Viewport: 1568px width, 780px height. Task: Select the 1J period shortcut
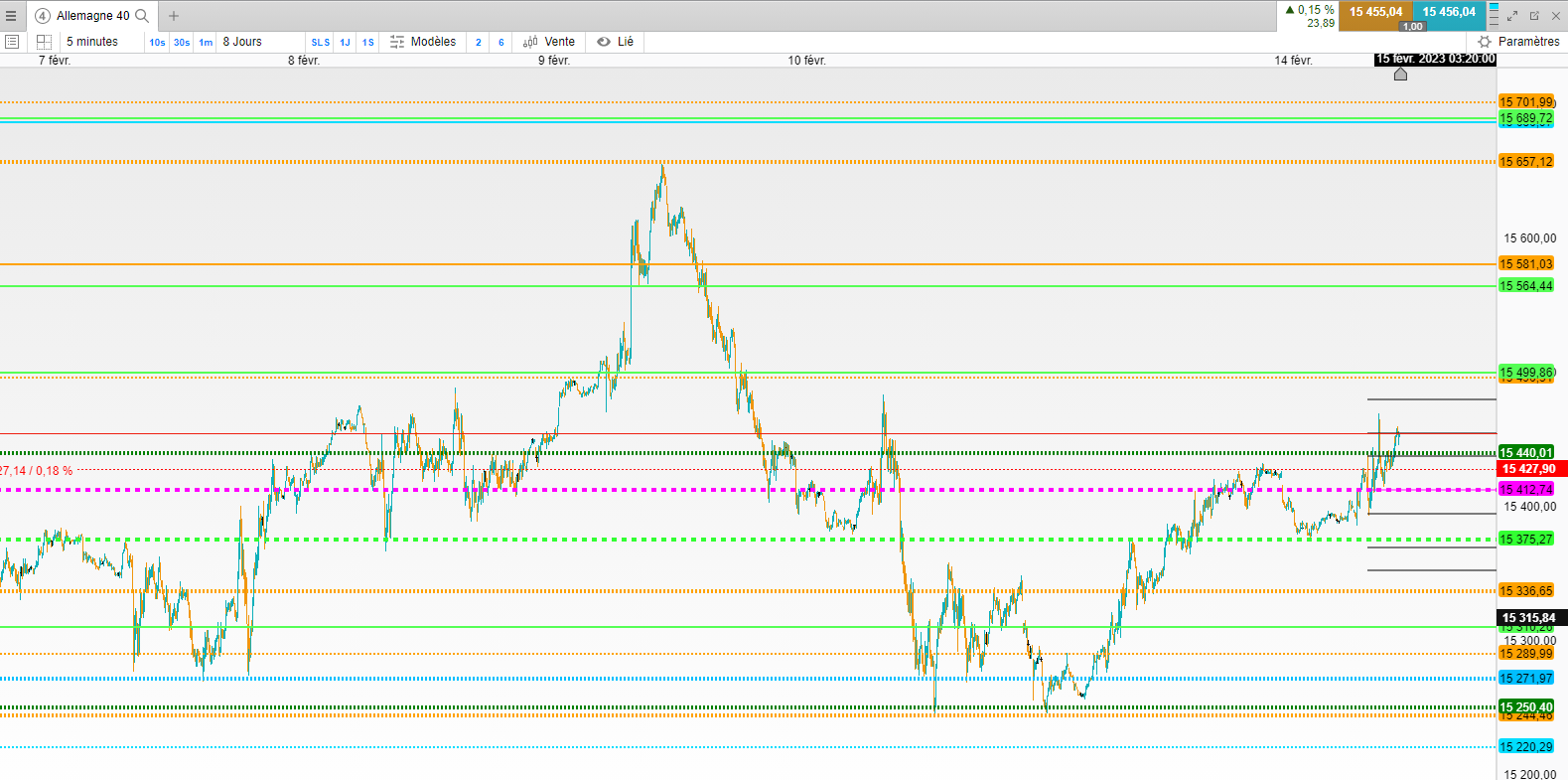345,42
